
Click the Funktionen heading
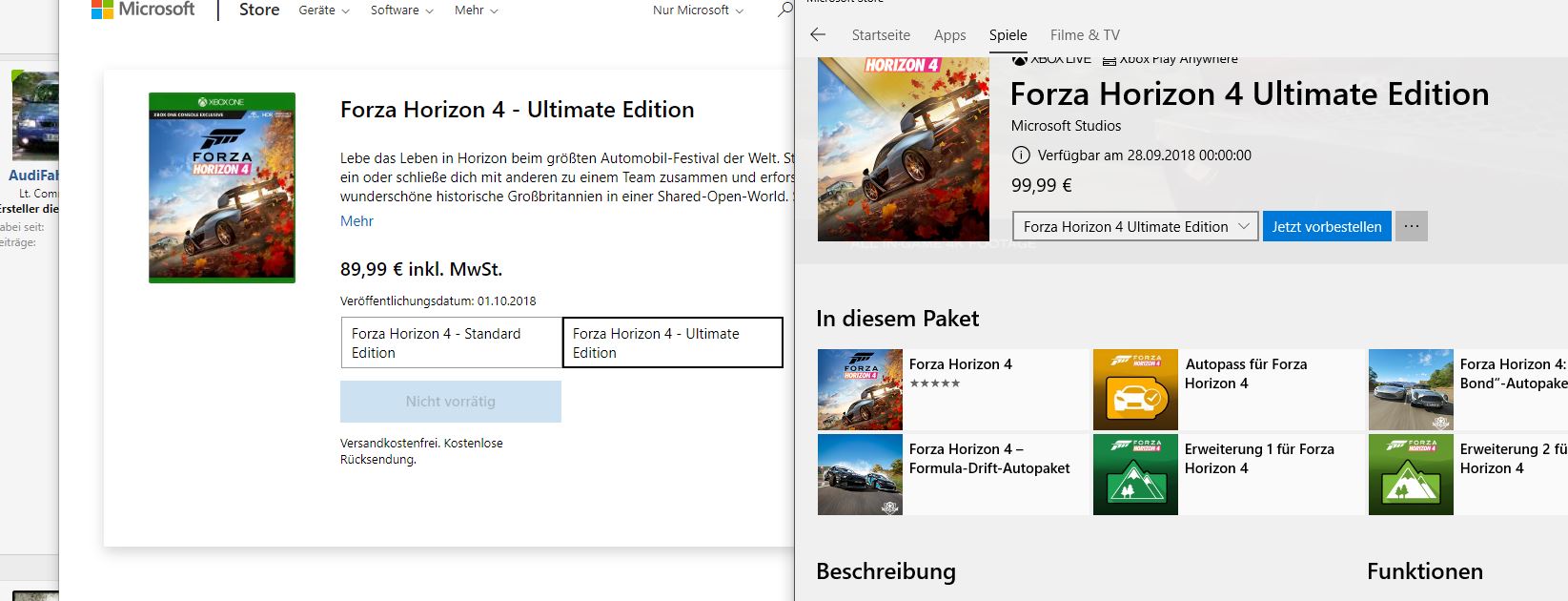coord(1425,571)
